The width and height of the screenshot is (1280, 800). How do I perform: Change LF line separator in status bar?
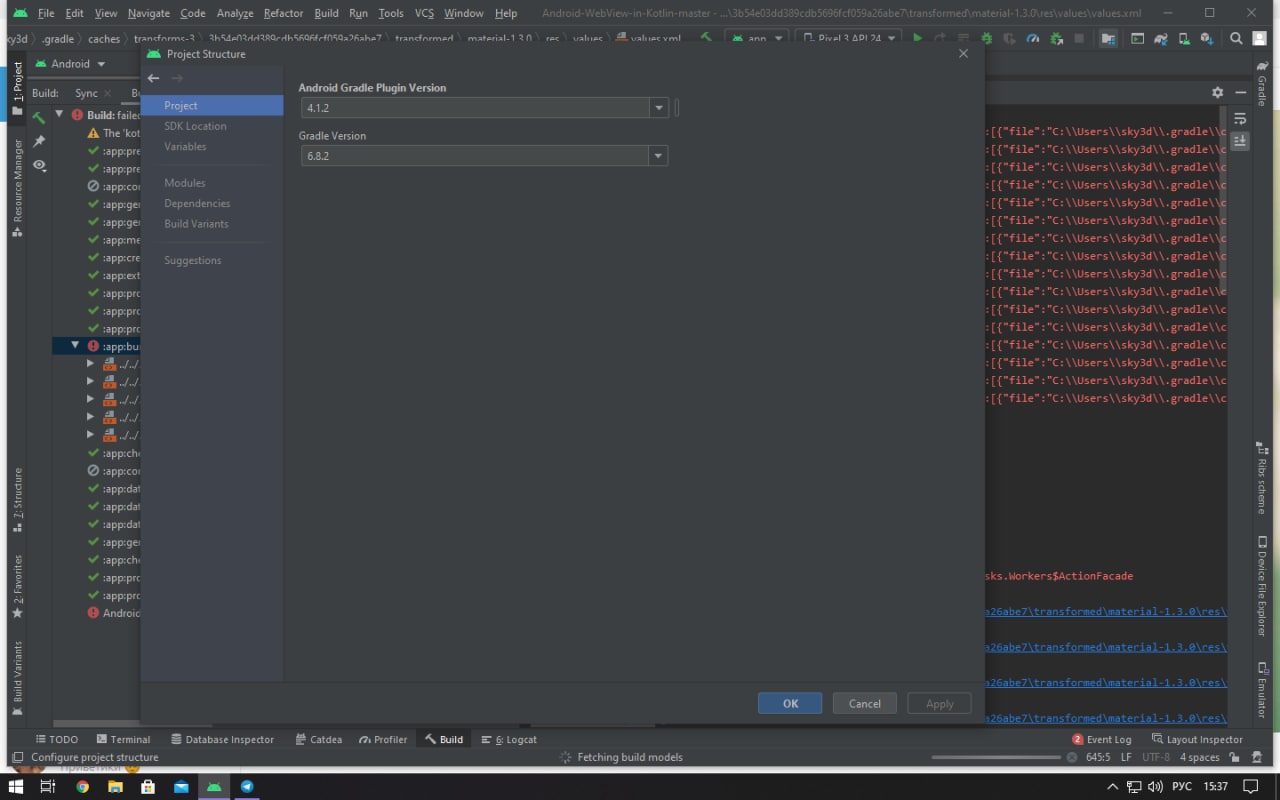pos(1126,757)
